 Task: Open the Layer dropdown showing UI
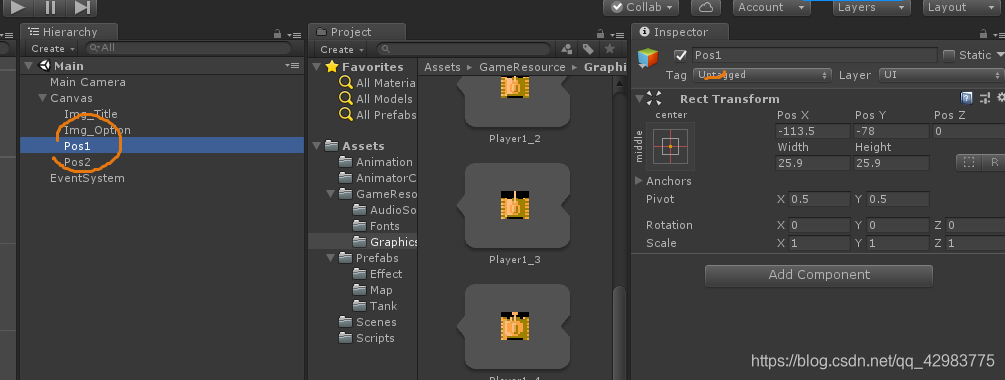(942, 75)
